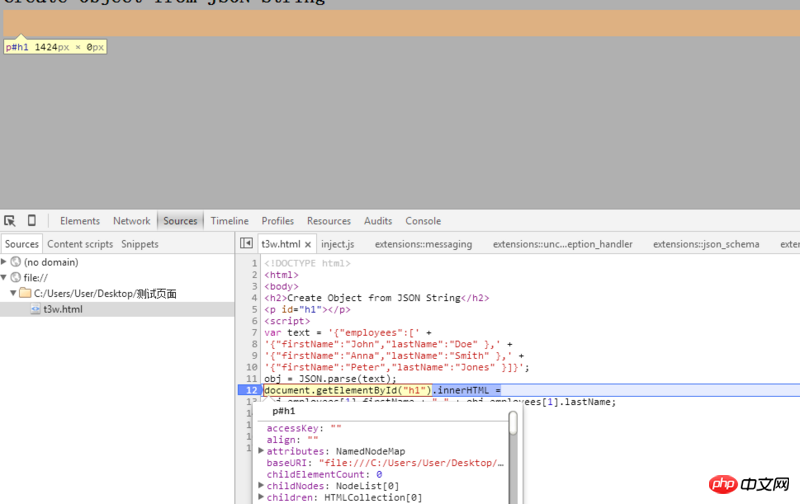Click the Desktop folder icon in tree

pos(25,293)
